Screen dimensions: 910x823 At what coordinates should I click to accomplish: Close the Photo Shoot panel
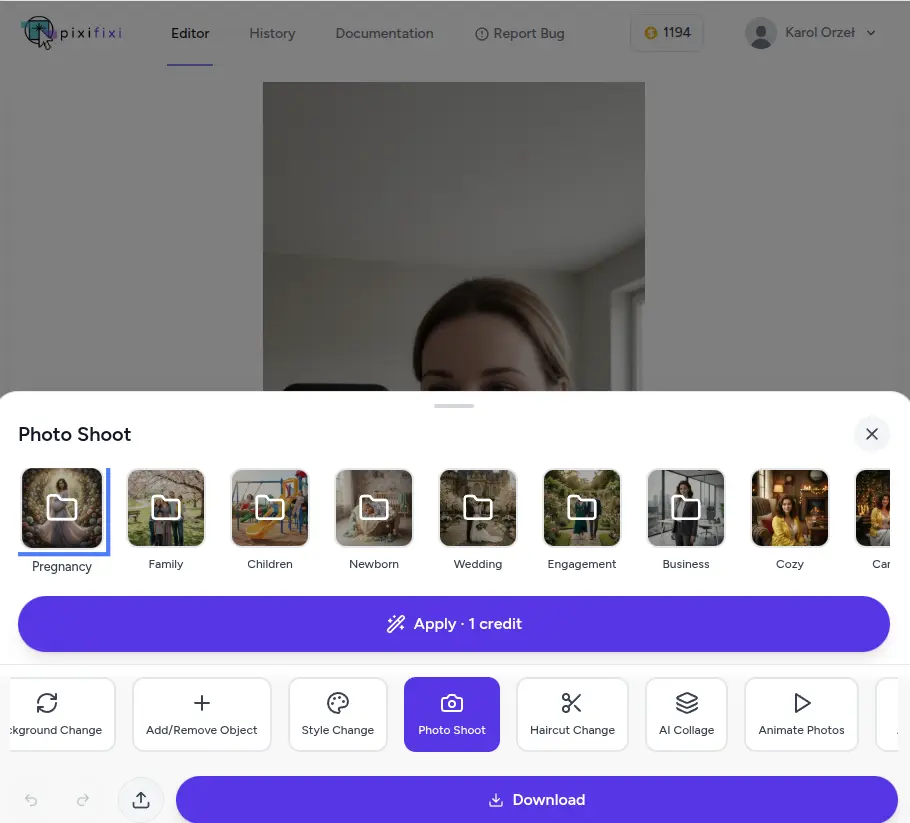(x=871, y=434)
